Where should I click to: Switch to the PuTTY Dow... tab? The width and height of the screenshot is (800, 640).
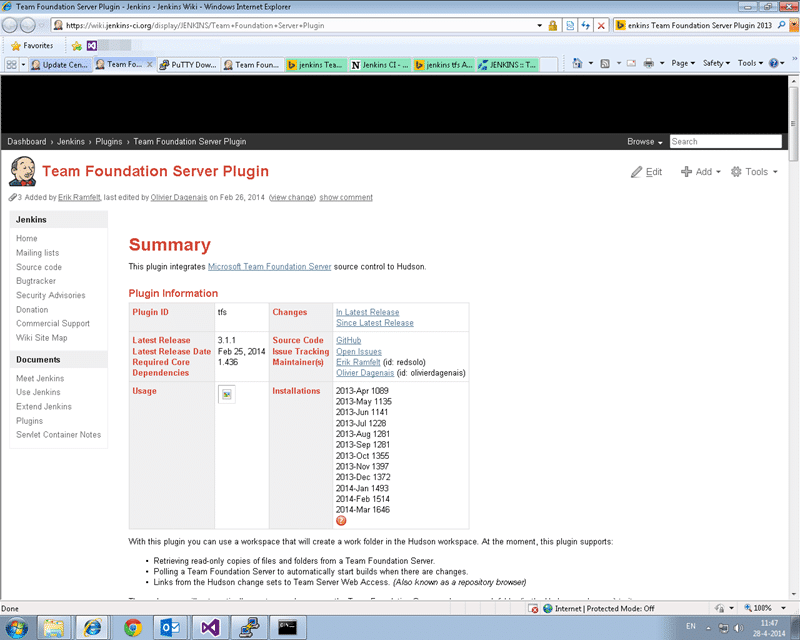click(188, 65)
